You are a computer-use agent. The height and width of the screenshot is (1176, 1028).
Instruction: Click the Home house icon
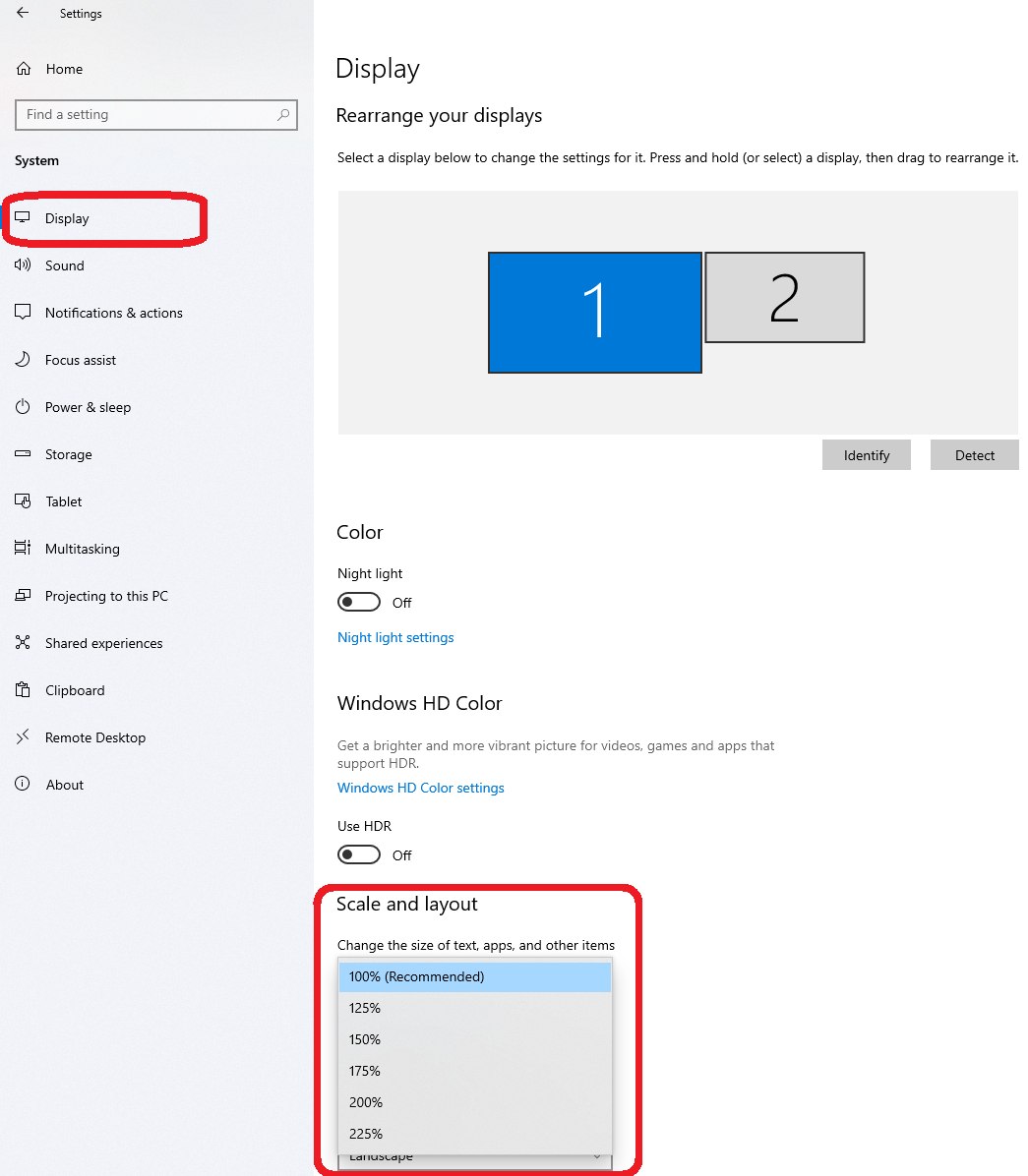(x=24, y=69)
